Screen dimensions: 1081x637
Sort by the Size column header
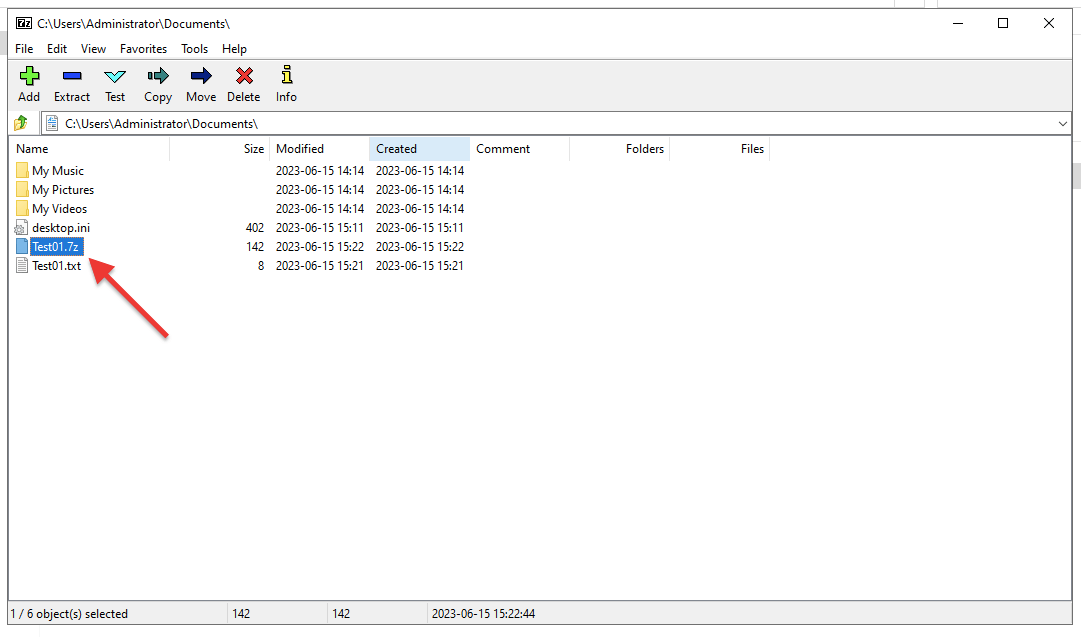coord(219,149)
